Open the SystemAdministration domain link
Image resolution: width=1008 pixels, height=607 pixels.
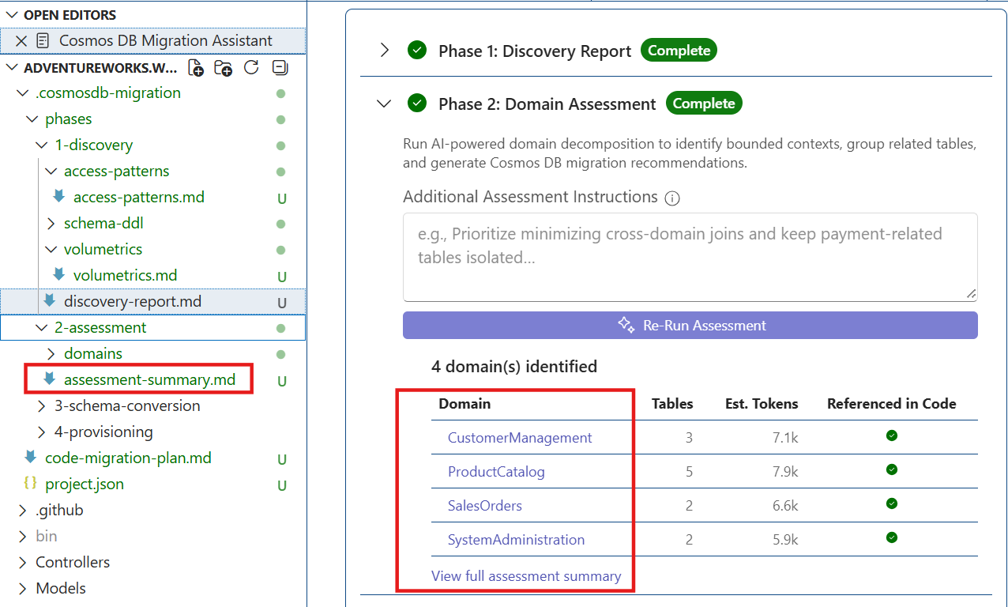(516, 539)
